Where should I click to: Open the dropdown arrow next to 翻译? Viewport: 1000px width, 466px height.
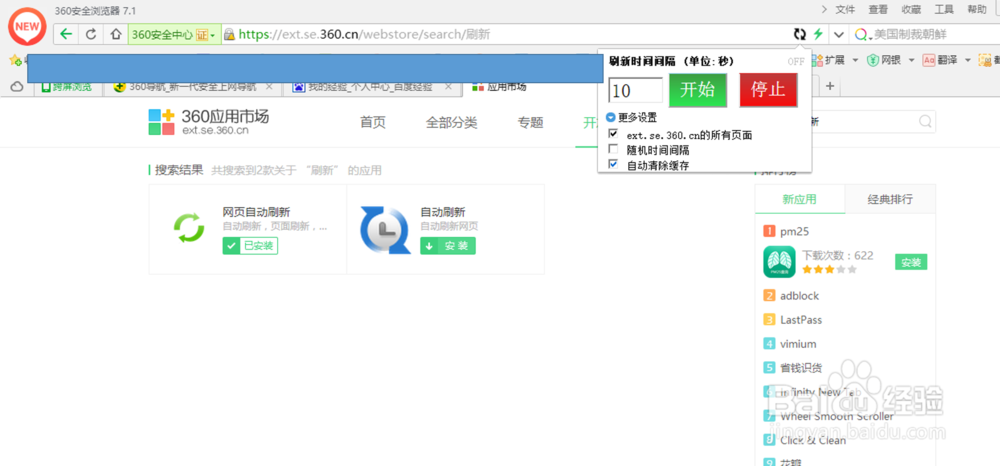tap(967, 61)
